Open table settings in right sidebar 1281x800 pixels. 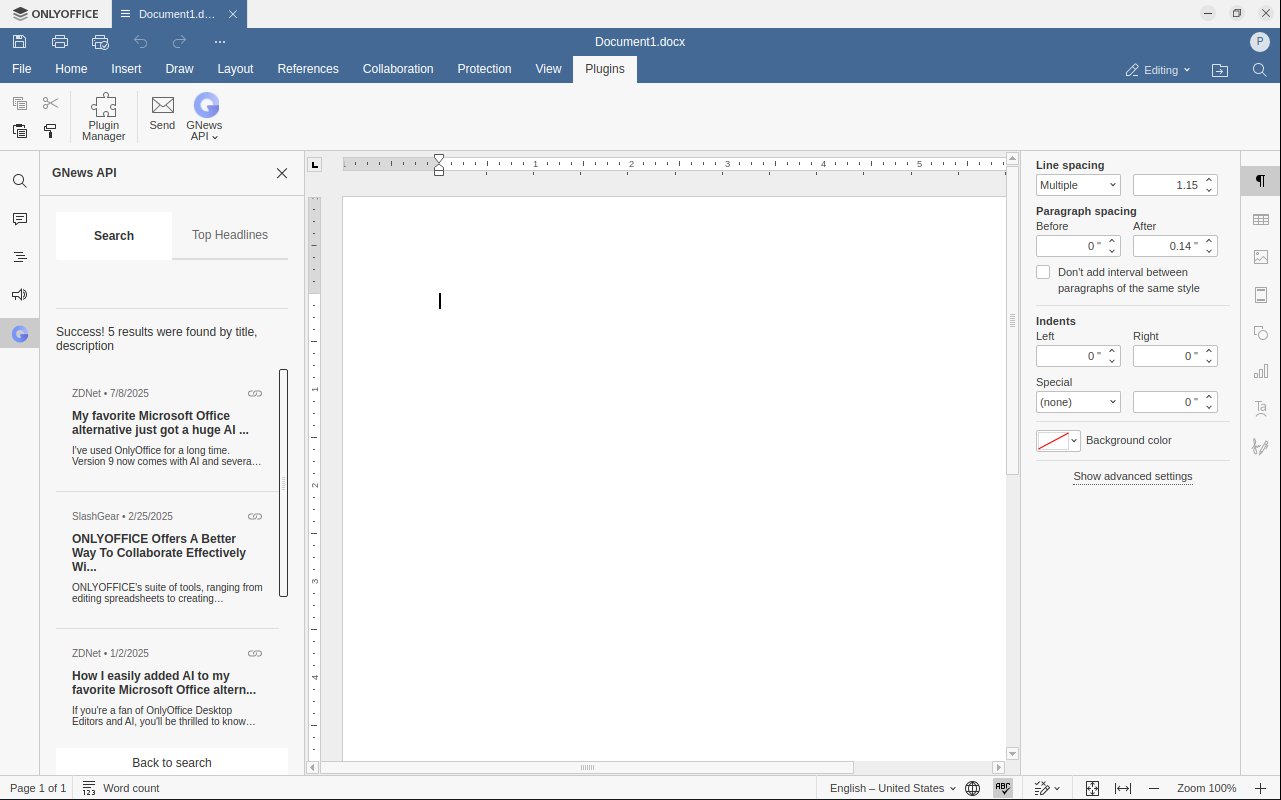[1261, 219]
